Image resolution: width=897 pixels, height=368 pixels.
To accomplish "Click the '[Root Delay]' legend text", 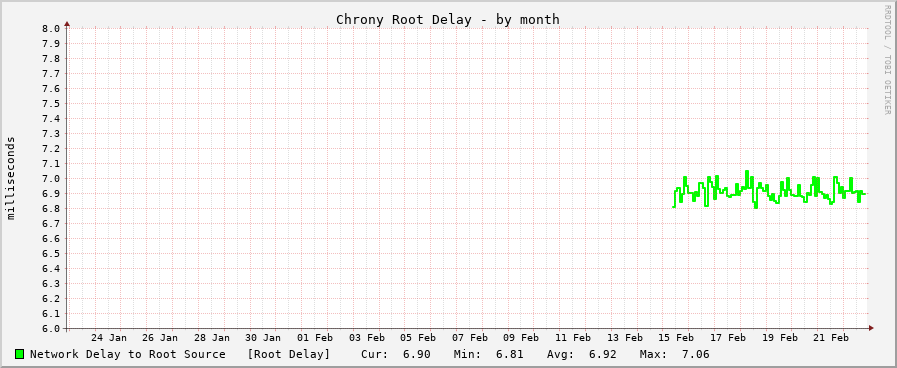I will pyautogui.click(x=288, y=354).
